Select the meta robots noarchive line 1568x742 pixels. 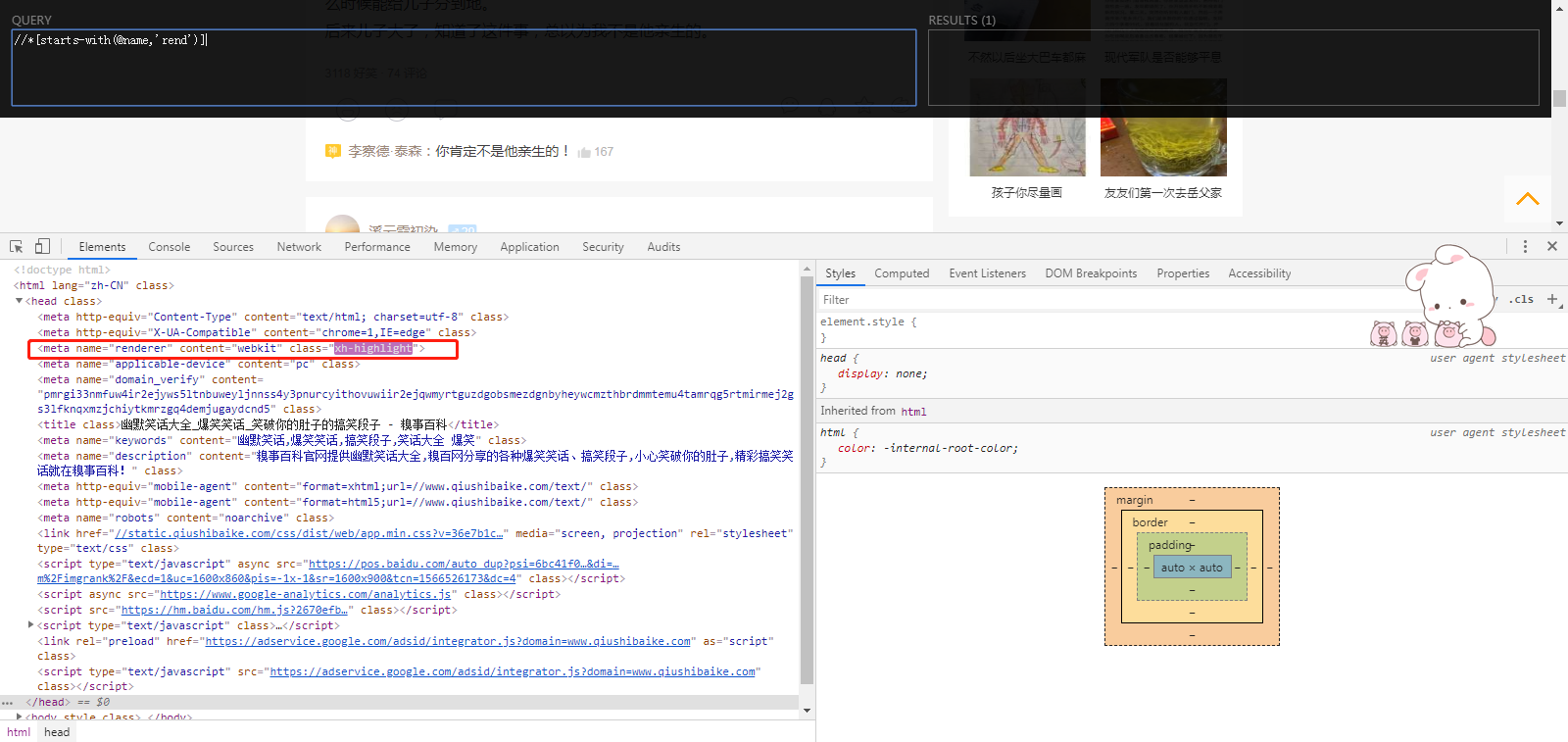pyautogui.click(x=186, y=518)
